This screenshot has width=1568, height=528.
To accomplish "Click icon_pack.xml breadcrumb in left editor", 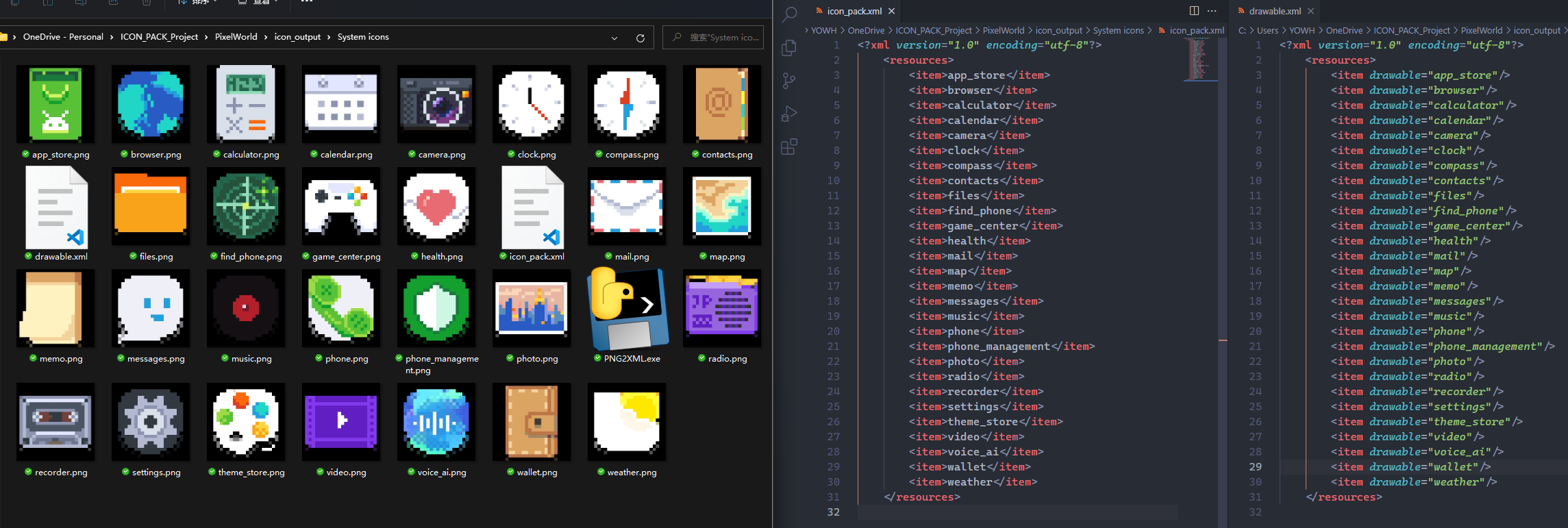I will click(x=1197, y=30).
